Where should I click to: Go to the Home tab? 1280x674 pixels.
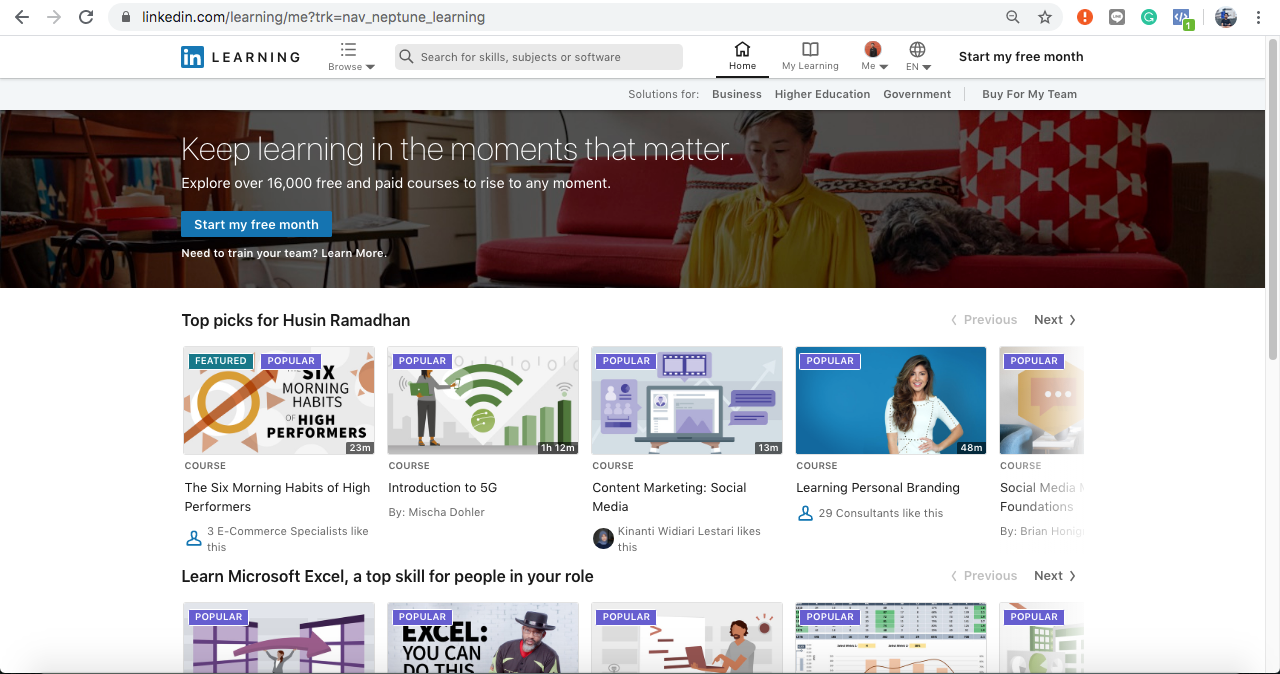(742, 56)
